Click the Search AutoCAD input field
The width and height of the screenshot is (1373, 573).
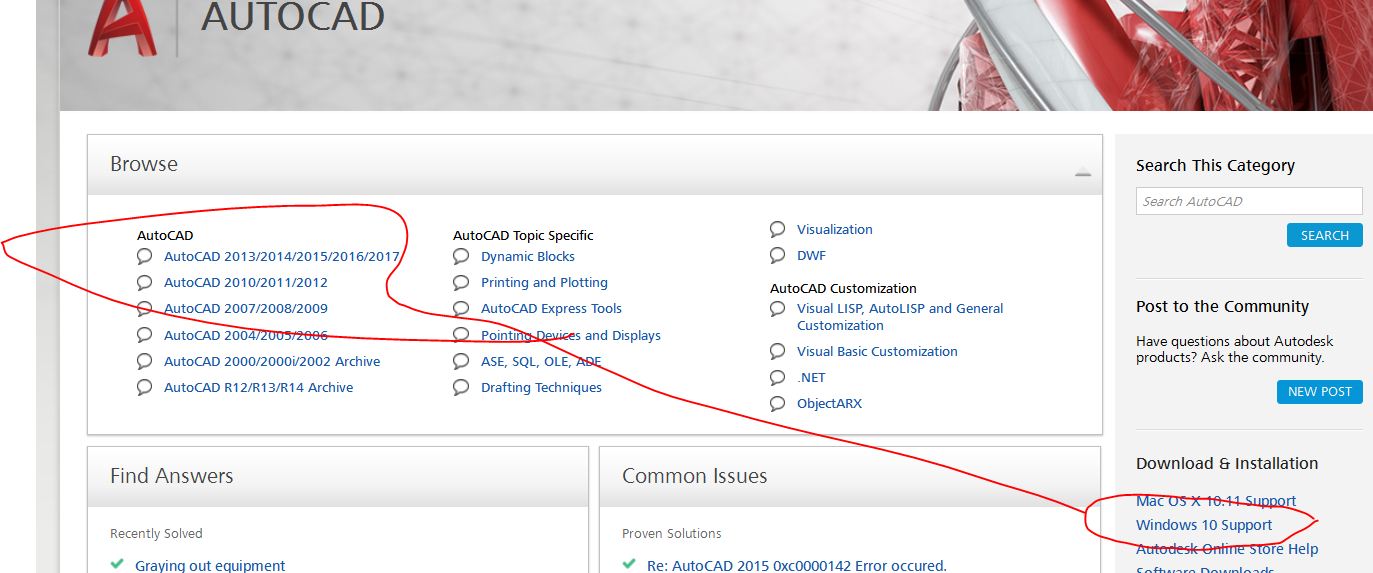click(1249, 201)
